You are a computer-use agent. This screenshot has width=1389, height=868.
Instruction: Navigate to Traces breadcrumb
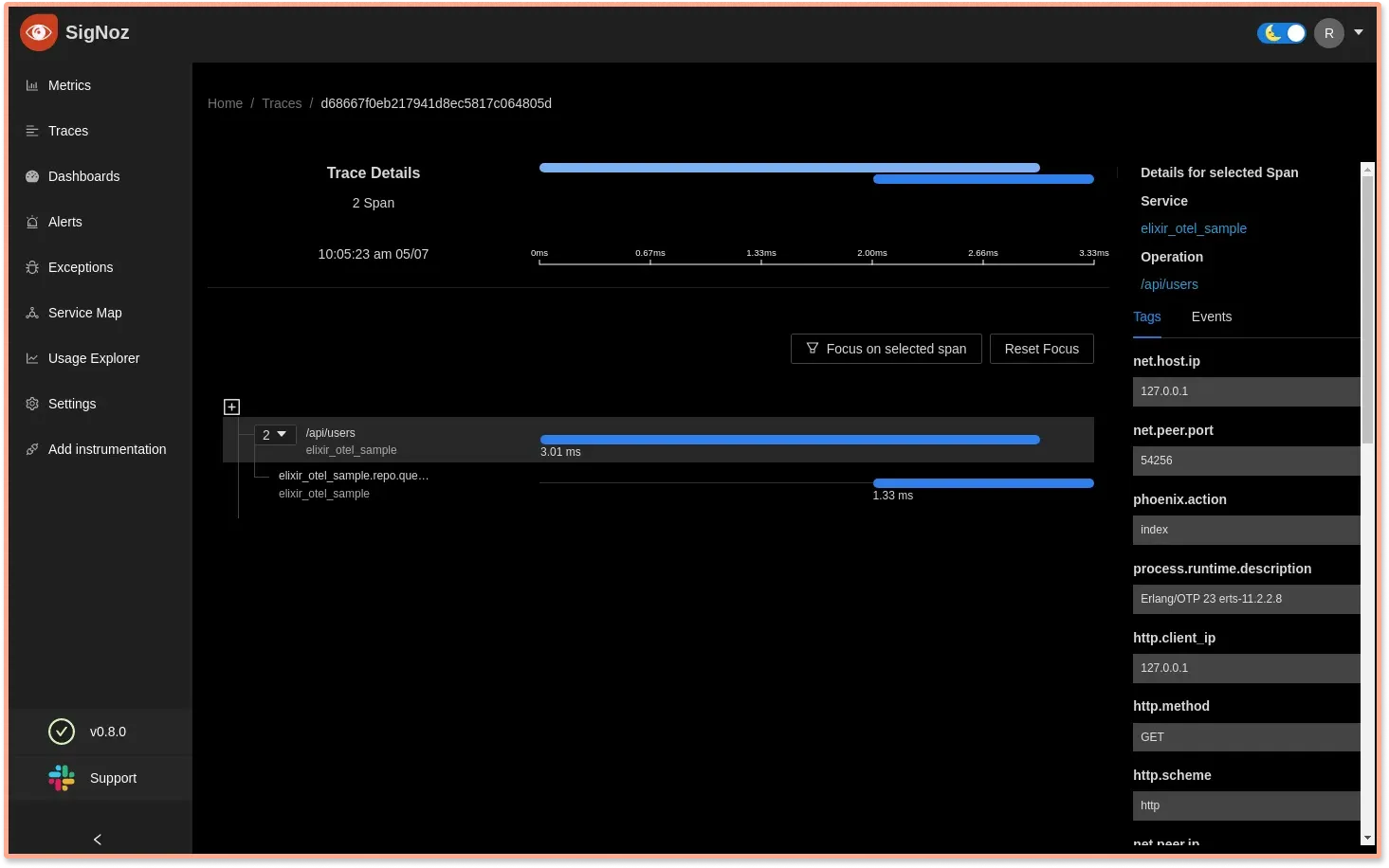[x=282, y=103]
